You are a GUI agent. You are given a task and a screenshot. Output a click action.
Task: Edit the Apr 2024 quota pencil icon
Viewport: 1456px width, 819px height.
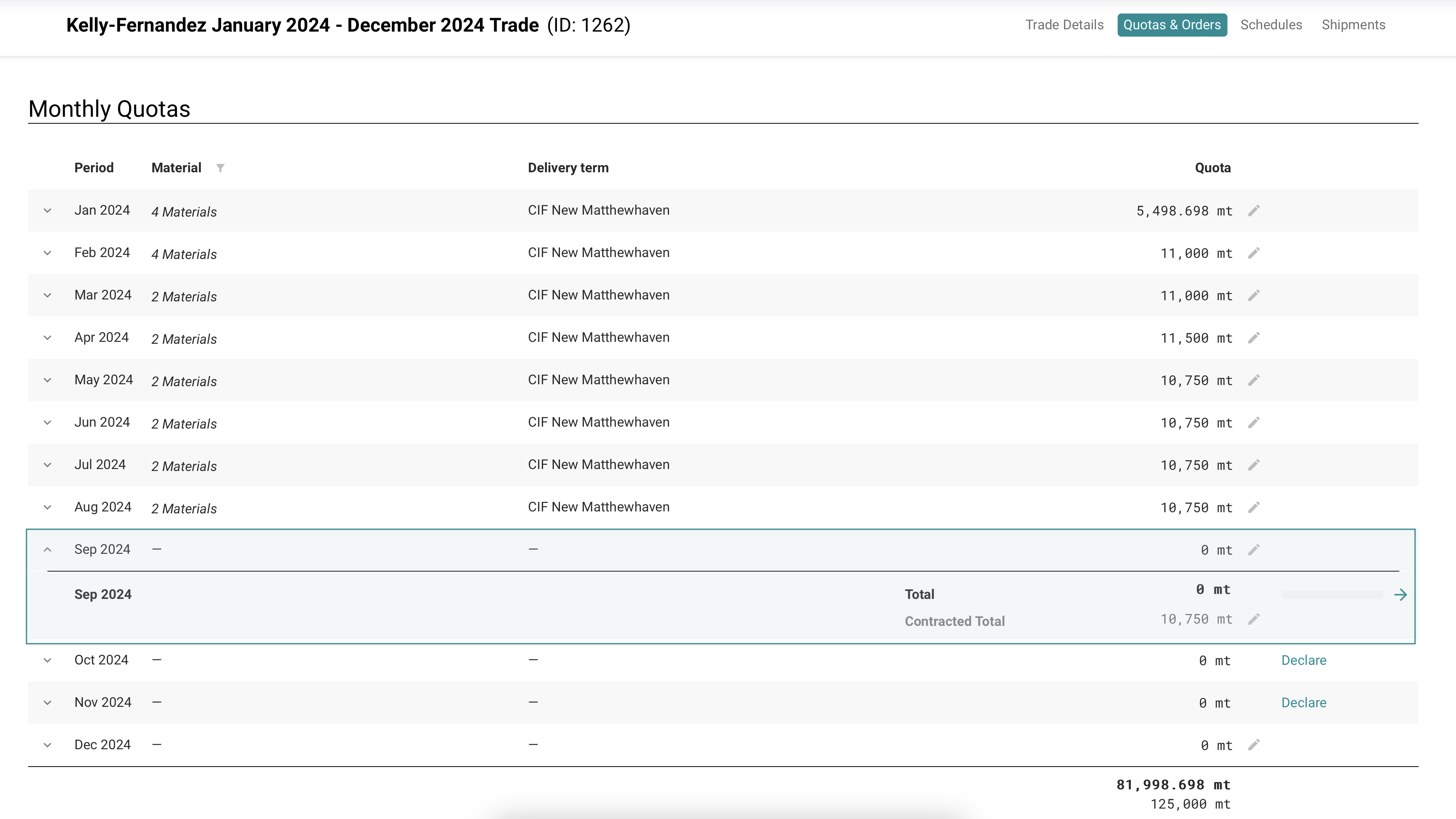[x=1254, y=338]
